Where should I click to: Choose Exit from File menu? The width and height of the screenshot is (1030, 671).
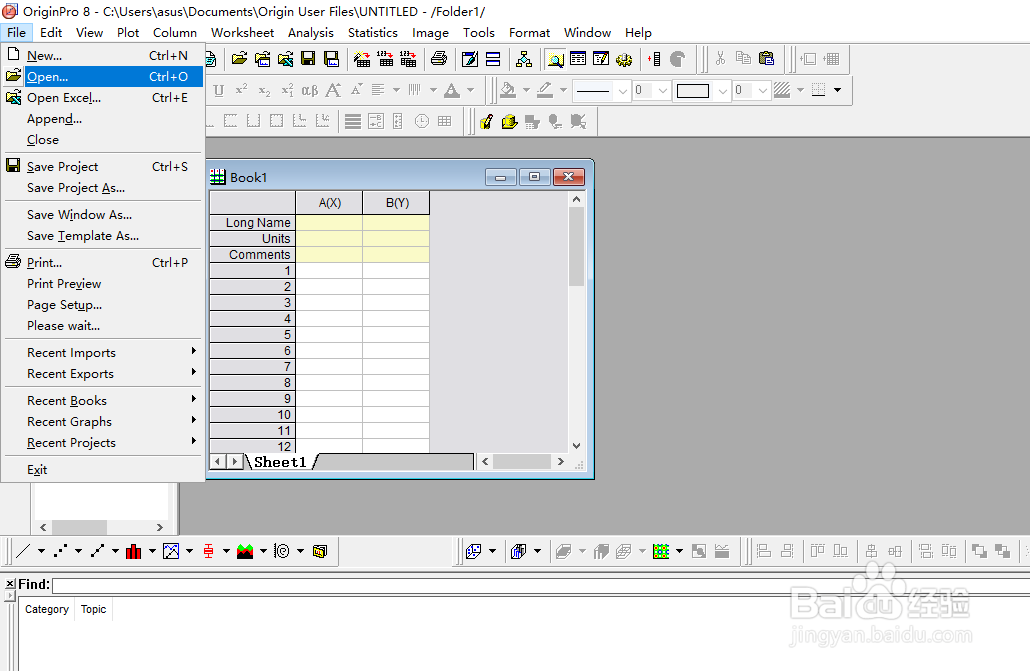(x=103, y=469)
